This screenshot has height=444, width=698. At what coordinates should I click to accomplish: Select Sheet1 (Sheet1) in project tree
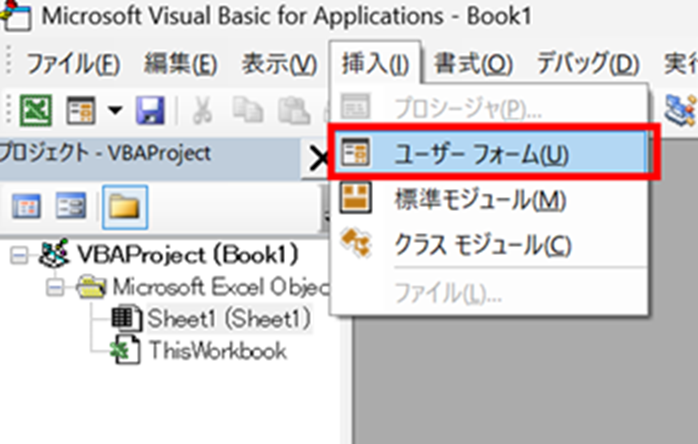(229, 319)
